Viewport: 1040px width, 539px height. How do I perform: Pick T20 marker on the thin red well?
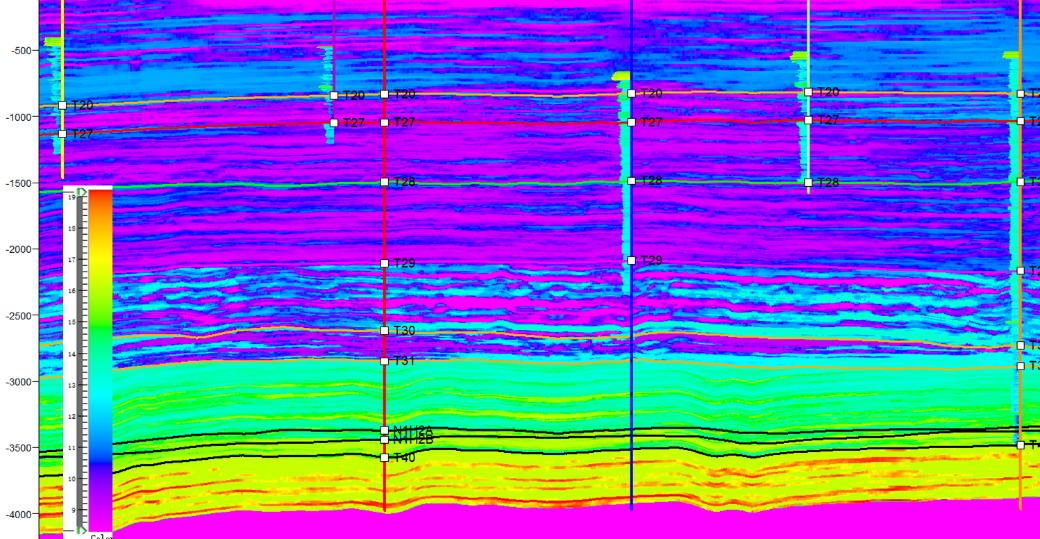click(334, 95)
